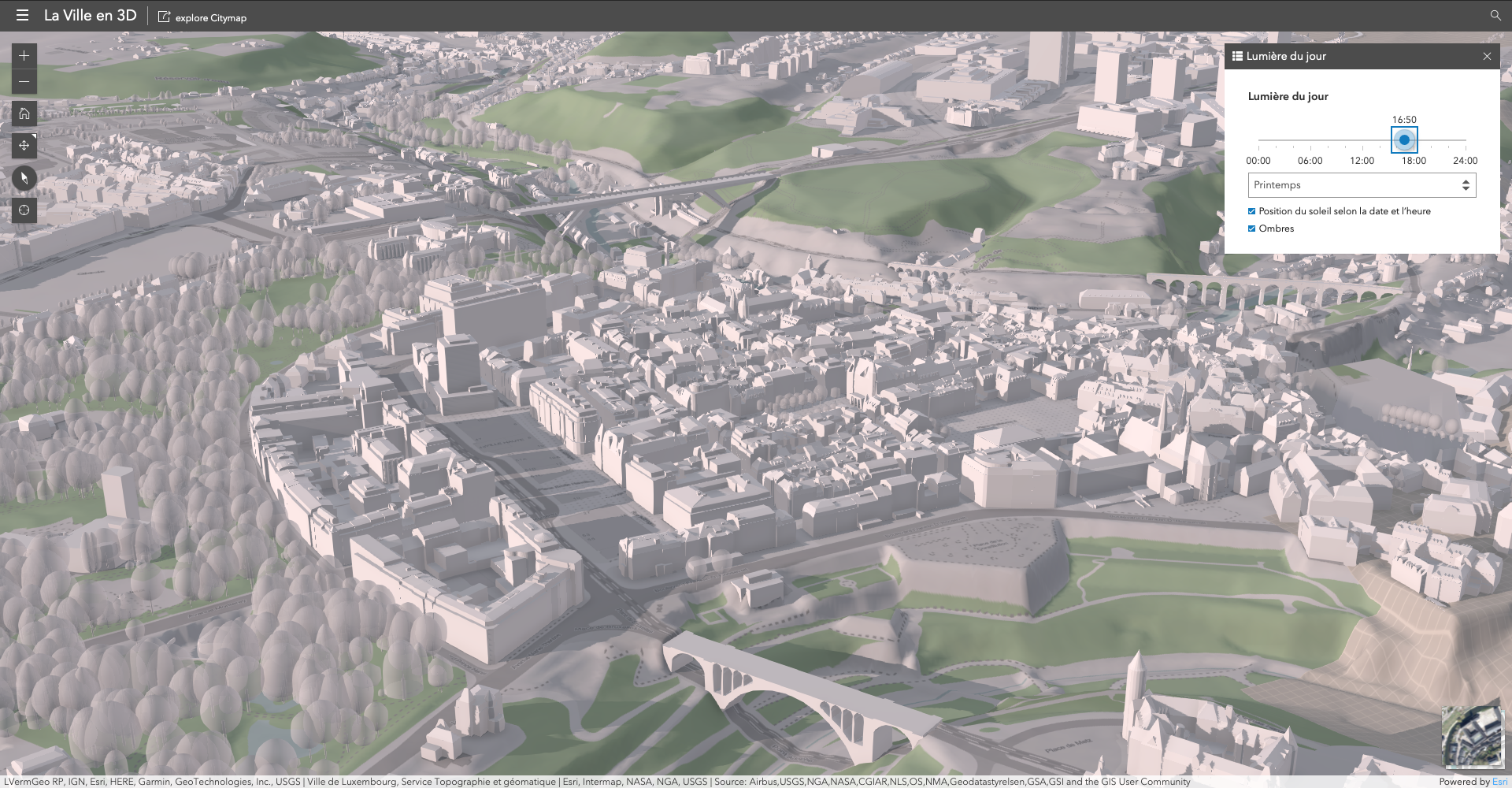Zoom in on the 3D map
Screen dimensions: 1512x788
pos(24,56)
